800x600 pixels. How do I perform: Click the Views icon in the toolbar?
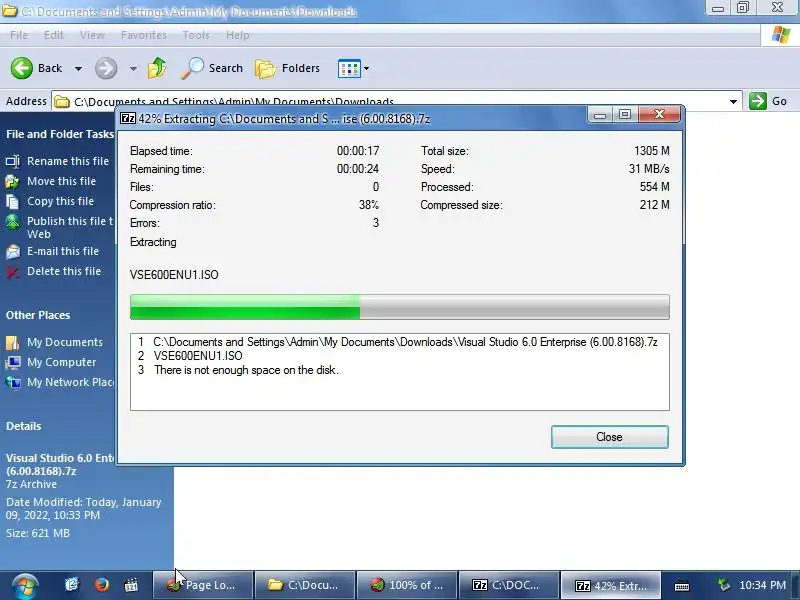[349, 68]
